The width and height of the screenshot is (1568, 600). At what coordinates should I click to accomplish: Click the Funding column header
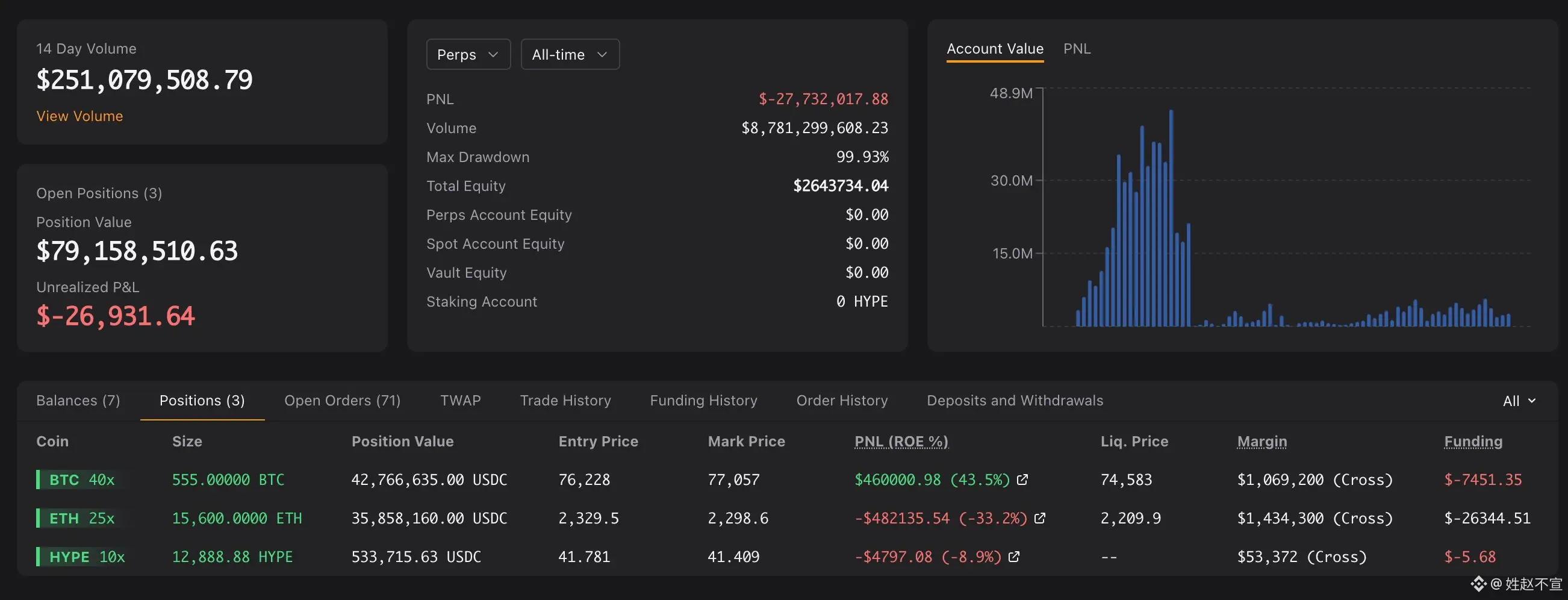1472,442
